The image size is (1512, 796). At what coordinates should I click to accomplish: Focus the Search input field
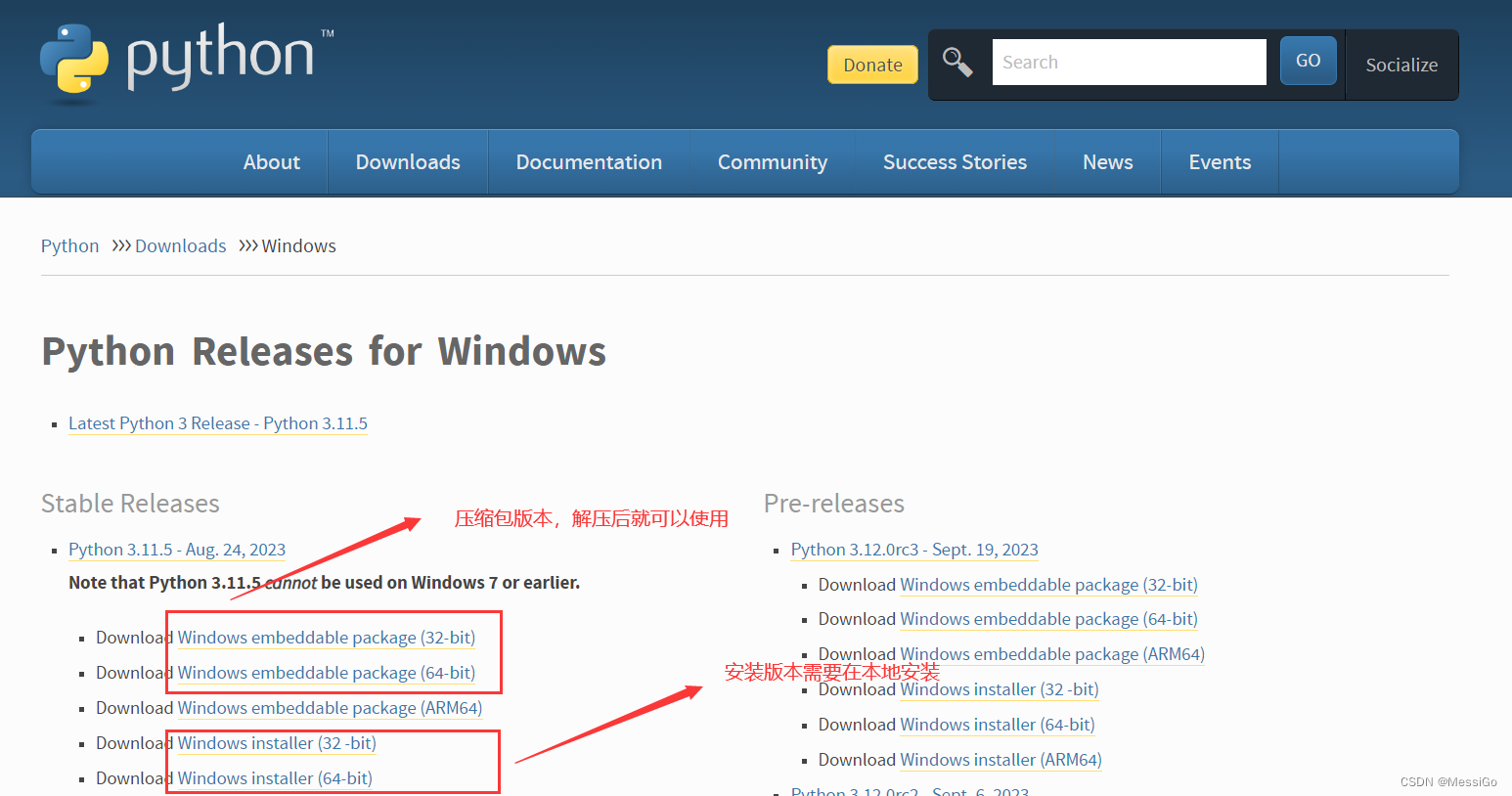pyautogui.click(x=1129, y=63)
